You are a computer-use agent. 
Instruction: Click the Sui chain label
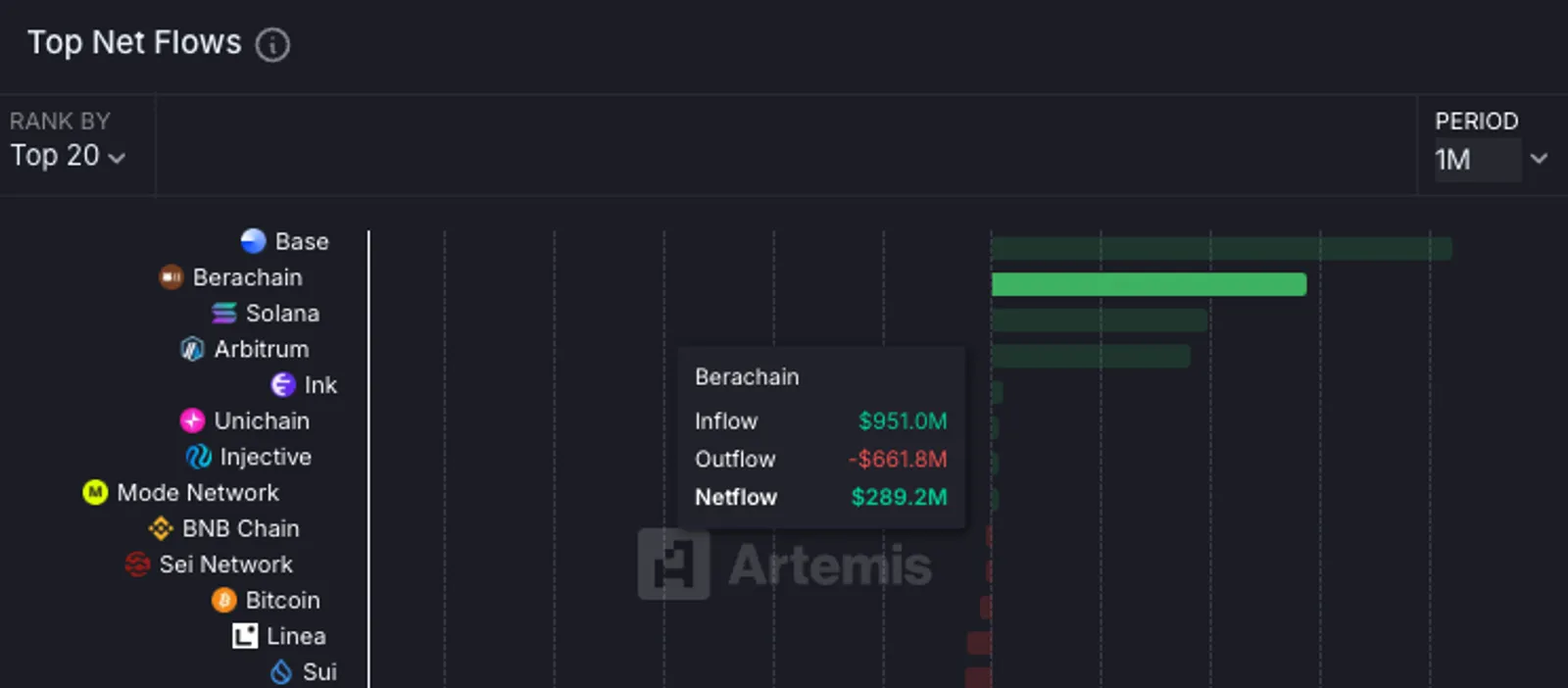[x=319, y=672]
